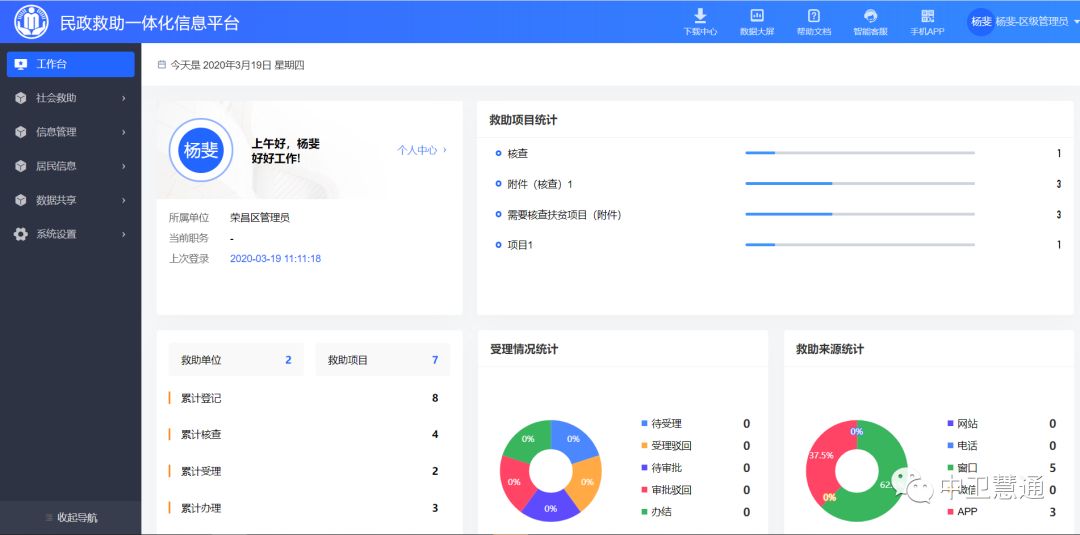Click the date text 今天是 2020年3月19日 星期四

(x=238, y=65)
